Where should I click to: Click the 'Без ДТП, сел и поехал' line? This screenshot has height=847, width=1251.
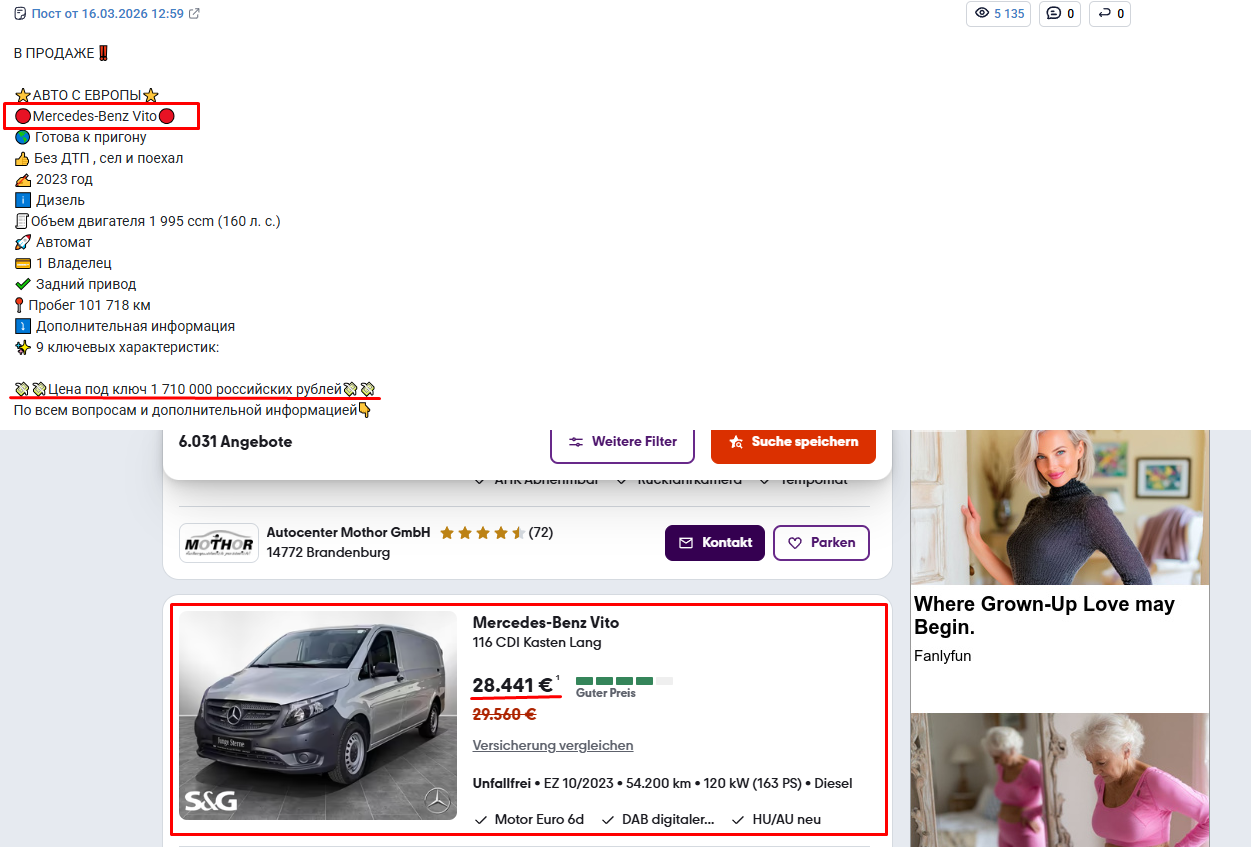(99, 158)
